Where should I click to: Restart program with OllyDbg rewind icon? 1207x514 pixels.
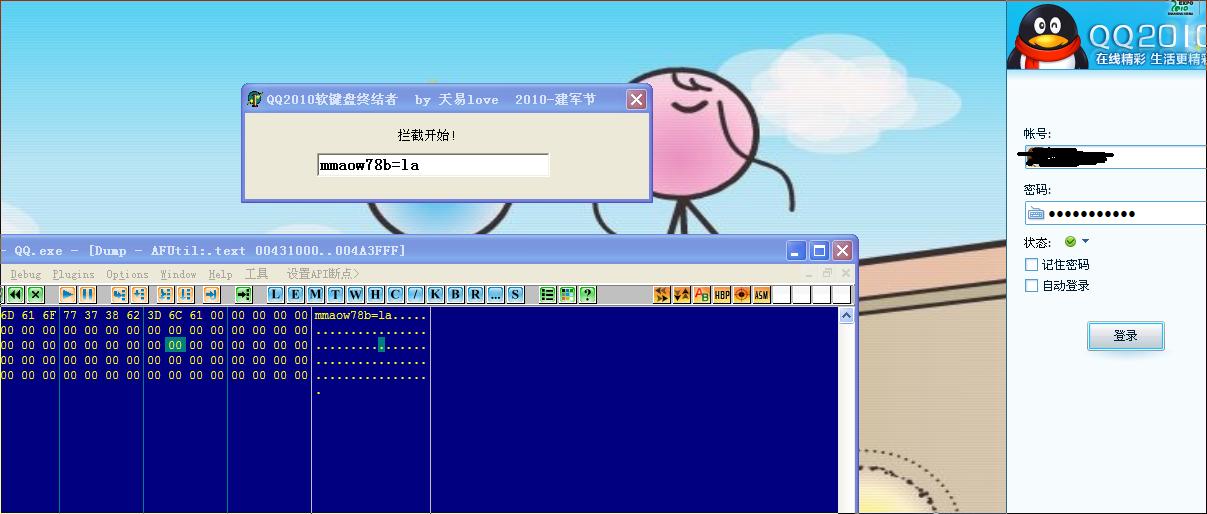pos(15,294)
